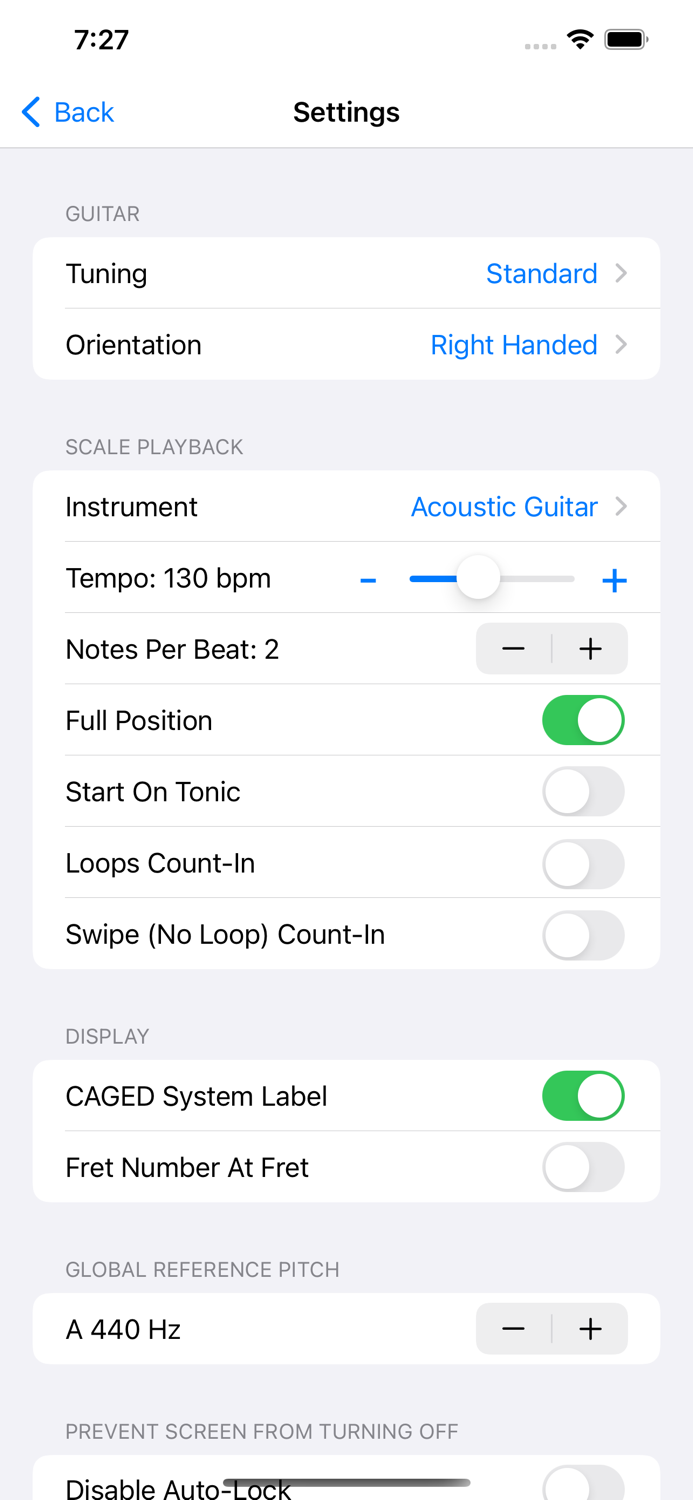This screenshot has height=1500, width=693.
Task: Select the A 440 Hz pitch row
Action: tap(200, 1329)
